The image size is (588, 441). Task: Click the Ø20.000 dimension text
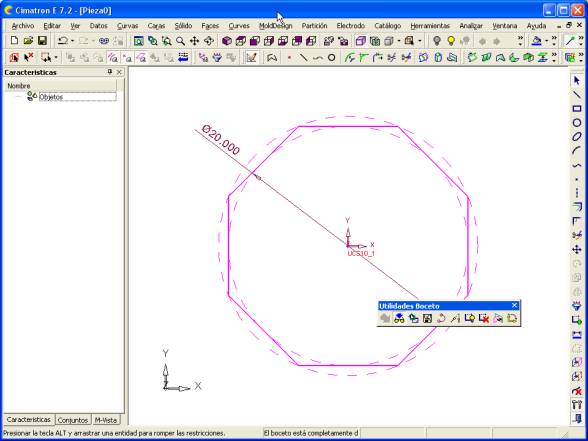(220, 140)
